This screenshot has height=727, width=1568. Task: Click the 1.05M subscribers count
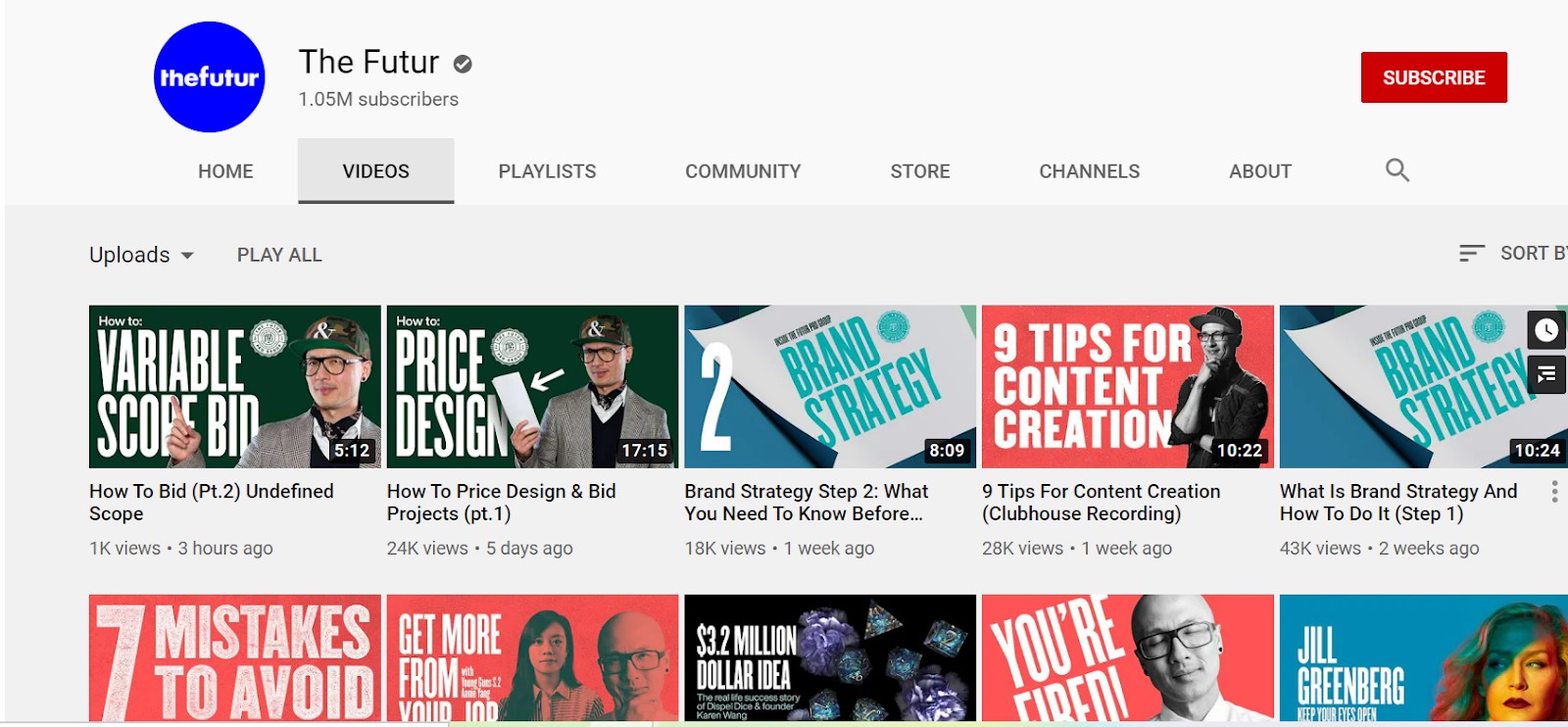(x=378, y=99)
